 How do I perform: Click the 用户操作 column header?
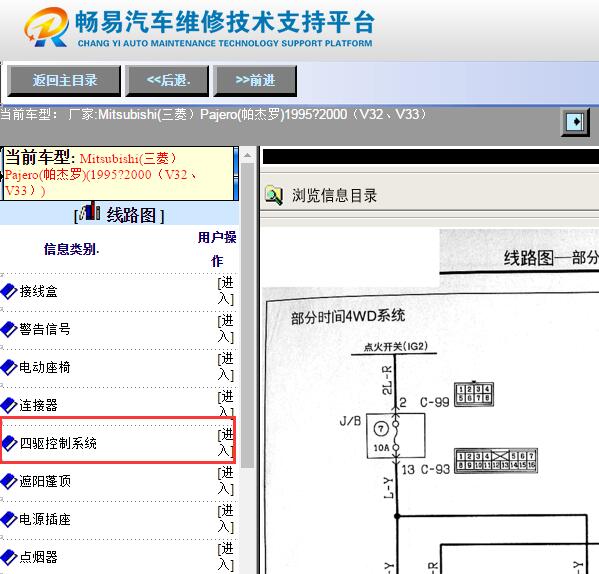pos(217,249)
